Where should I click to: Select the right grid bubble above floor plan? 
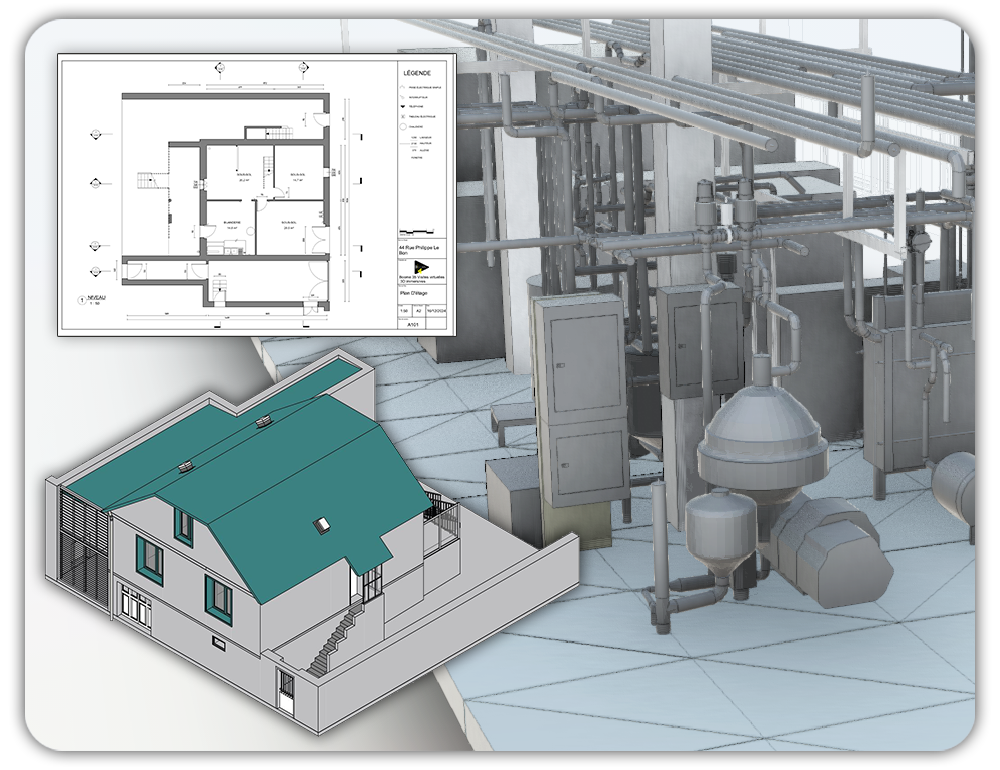click(301, 67)
